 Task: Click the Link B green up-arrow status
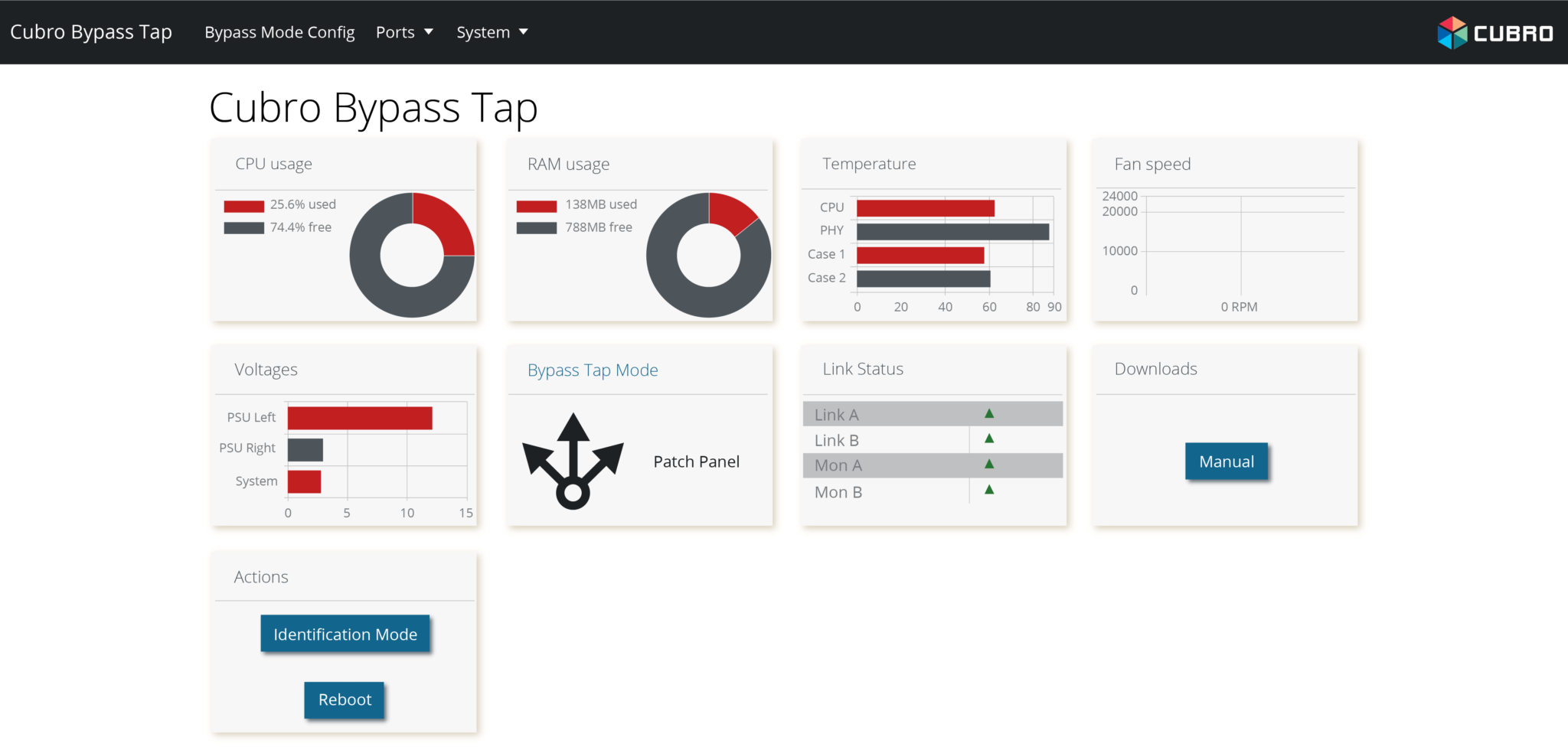click(x=988, y=439)
